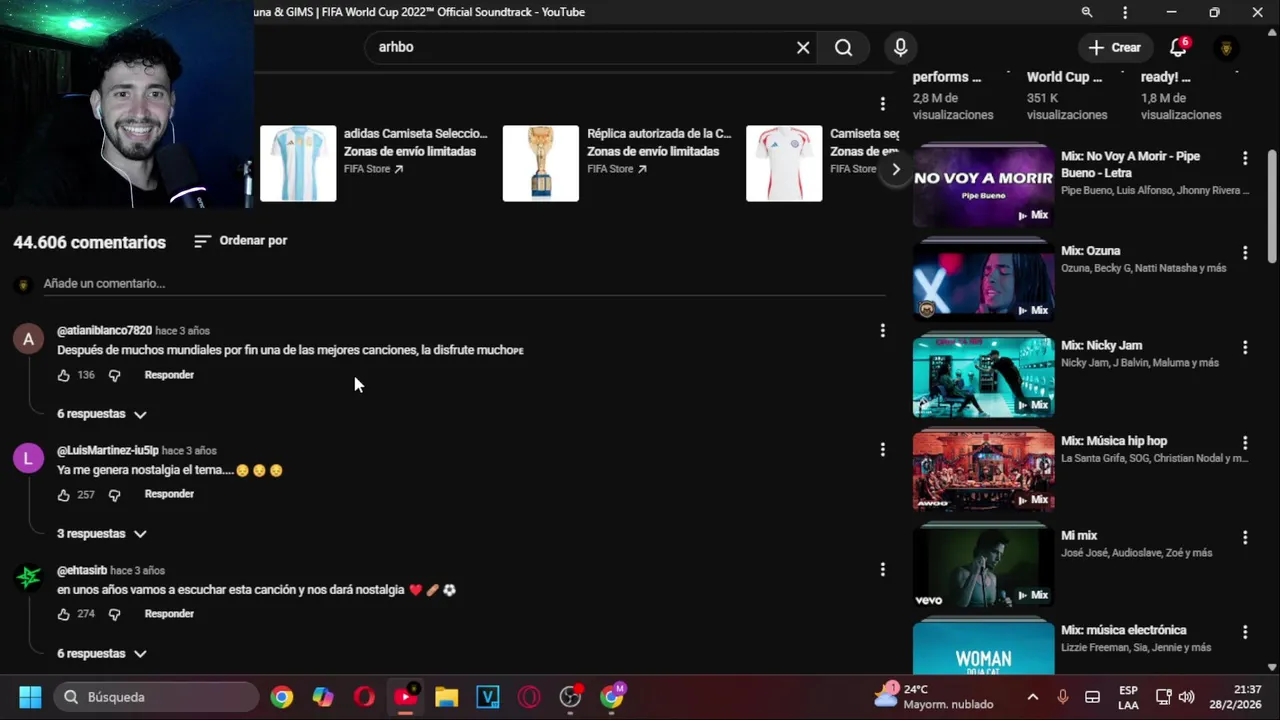Click the search magnifier button
The width and height of the screenshot is (1280, 720).
click(x=844, y=47)
